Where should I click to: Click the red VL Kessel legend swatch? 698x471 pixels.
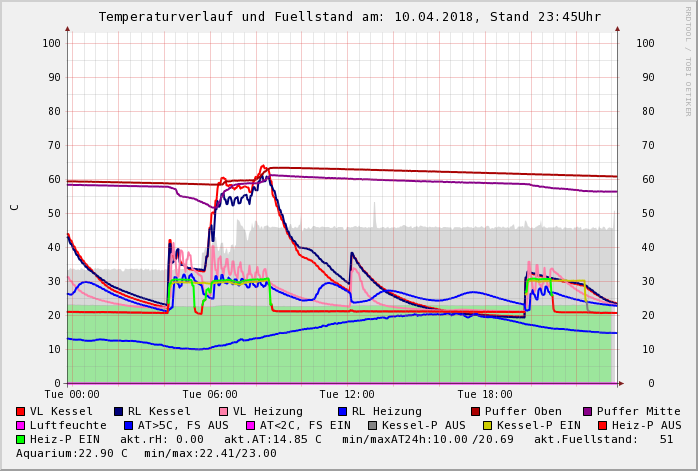click(21, 411)
